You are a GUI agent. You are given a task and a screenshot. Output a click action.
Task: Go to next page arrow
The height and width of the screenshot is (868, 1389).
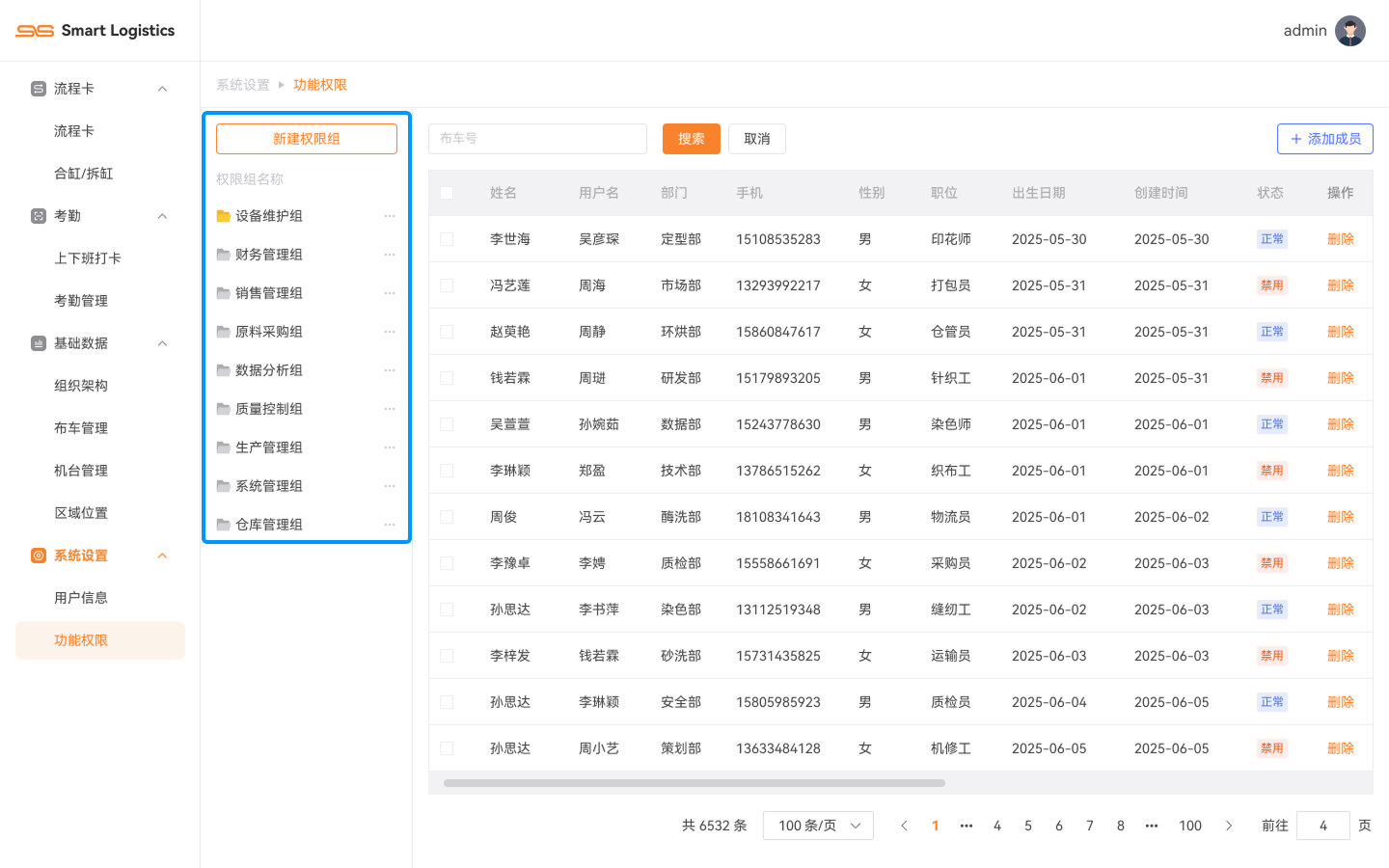1228,826
